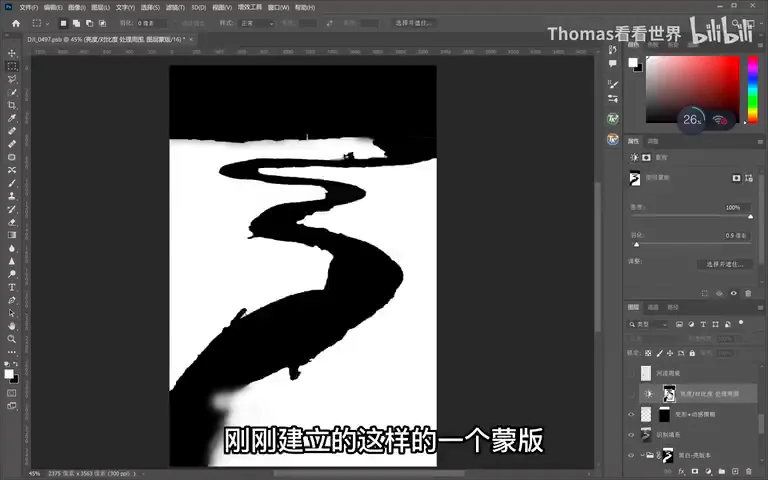
Task: Switch to Channels tab beside Layers
Action: pyautogui.click(x=653, y=308)
